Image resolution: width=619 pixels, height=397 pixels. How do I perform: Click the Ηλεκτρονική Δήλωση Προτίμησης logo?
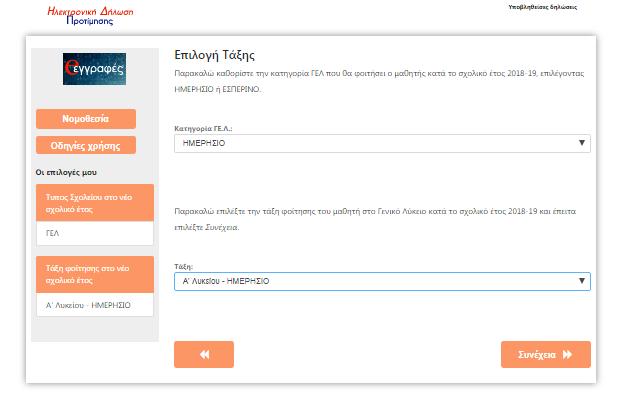coord(90,16)
